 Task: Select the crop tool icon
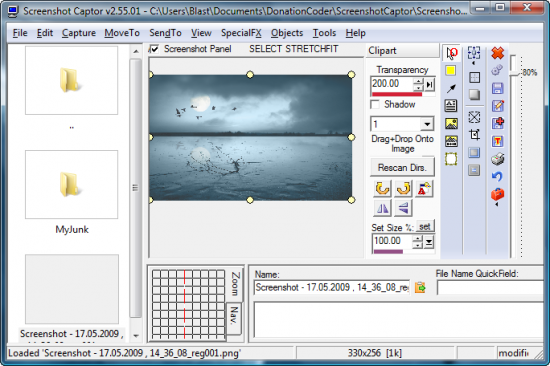[474, 134]
